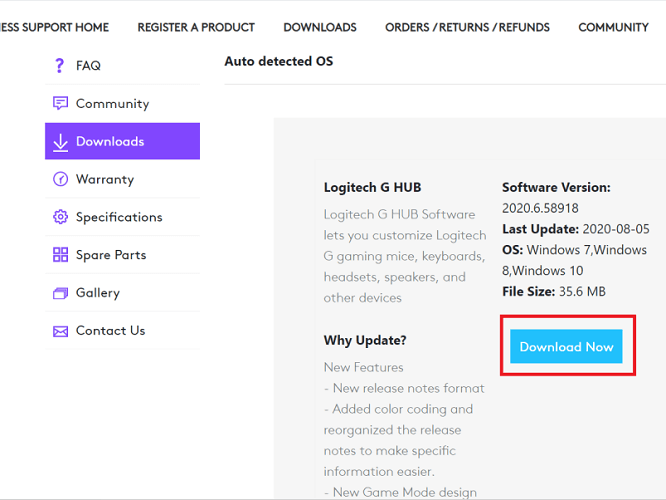Click the Gallery stacked images icon

pyautogui.click(x=60, y=293)
